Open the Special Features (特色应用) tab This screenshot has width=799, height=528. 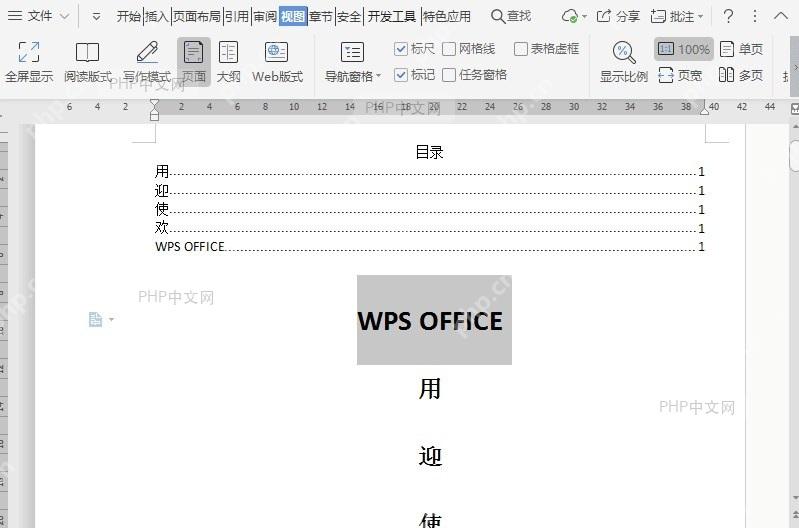[447, 16]
